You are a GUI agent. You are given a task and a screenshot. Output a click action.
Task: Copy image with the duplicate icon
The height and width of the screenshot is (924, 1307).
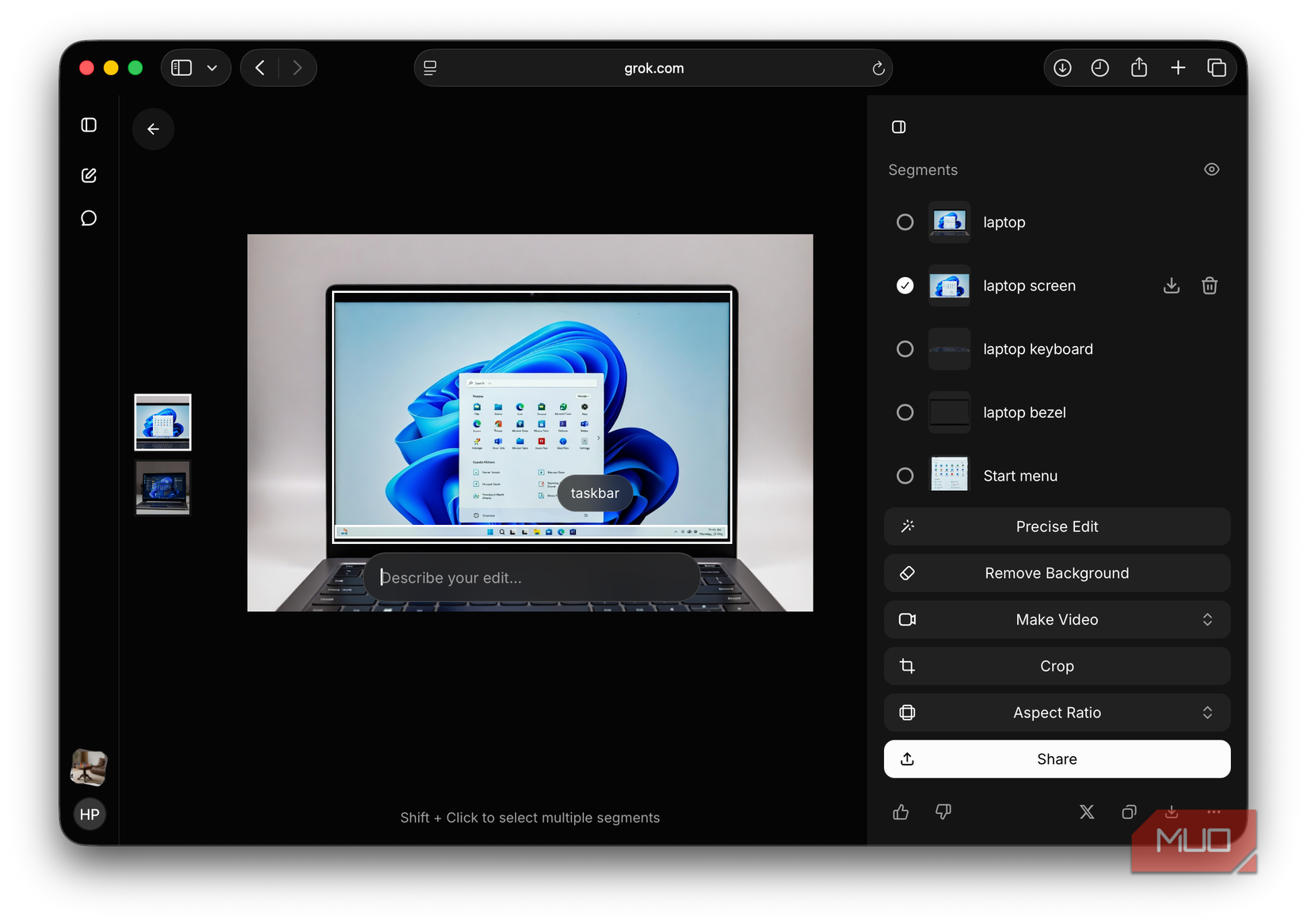point(1129,812)
